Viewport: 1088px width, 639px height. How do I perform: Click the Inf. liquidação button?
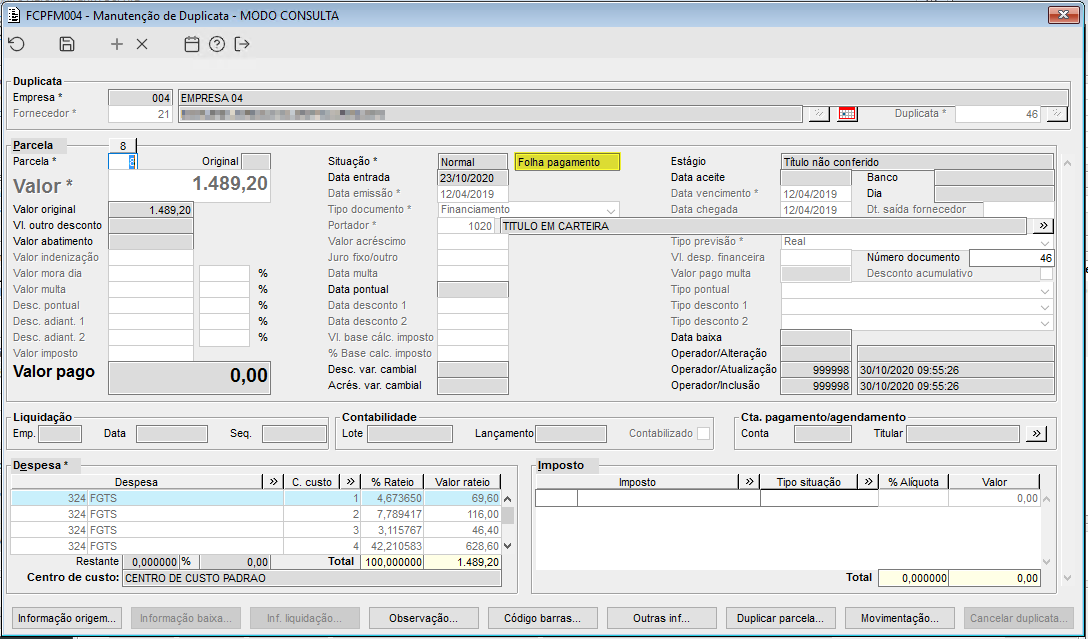(305, 618)
